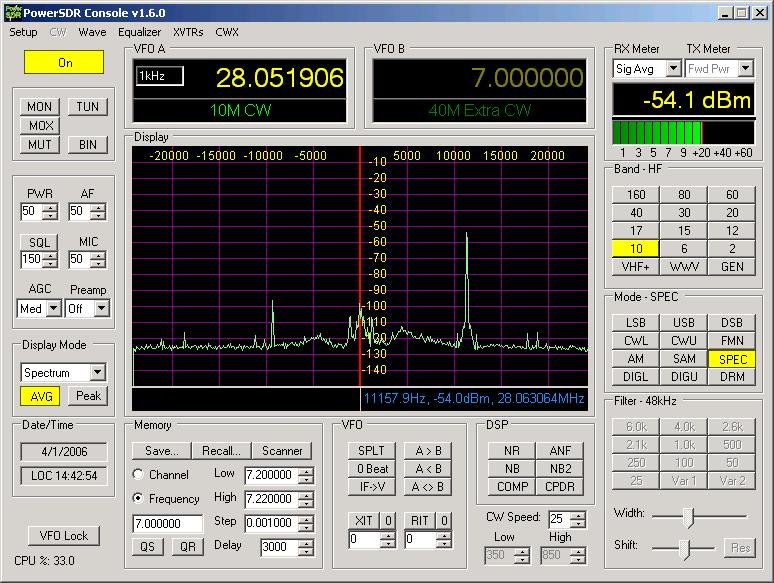Switch to the VHF+ band group

pyautogui.click(x=636, y=267)
